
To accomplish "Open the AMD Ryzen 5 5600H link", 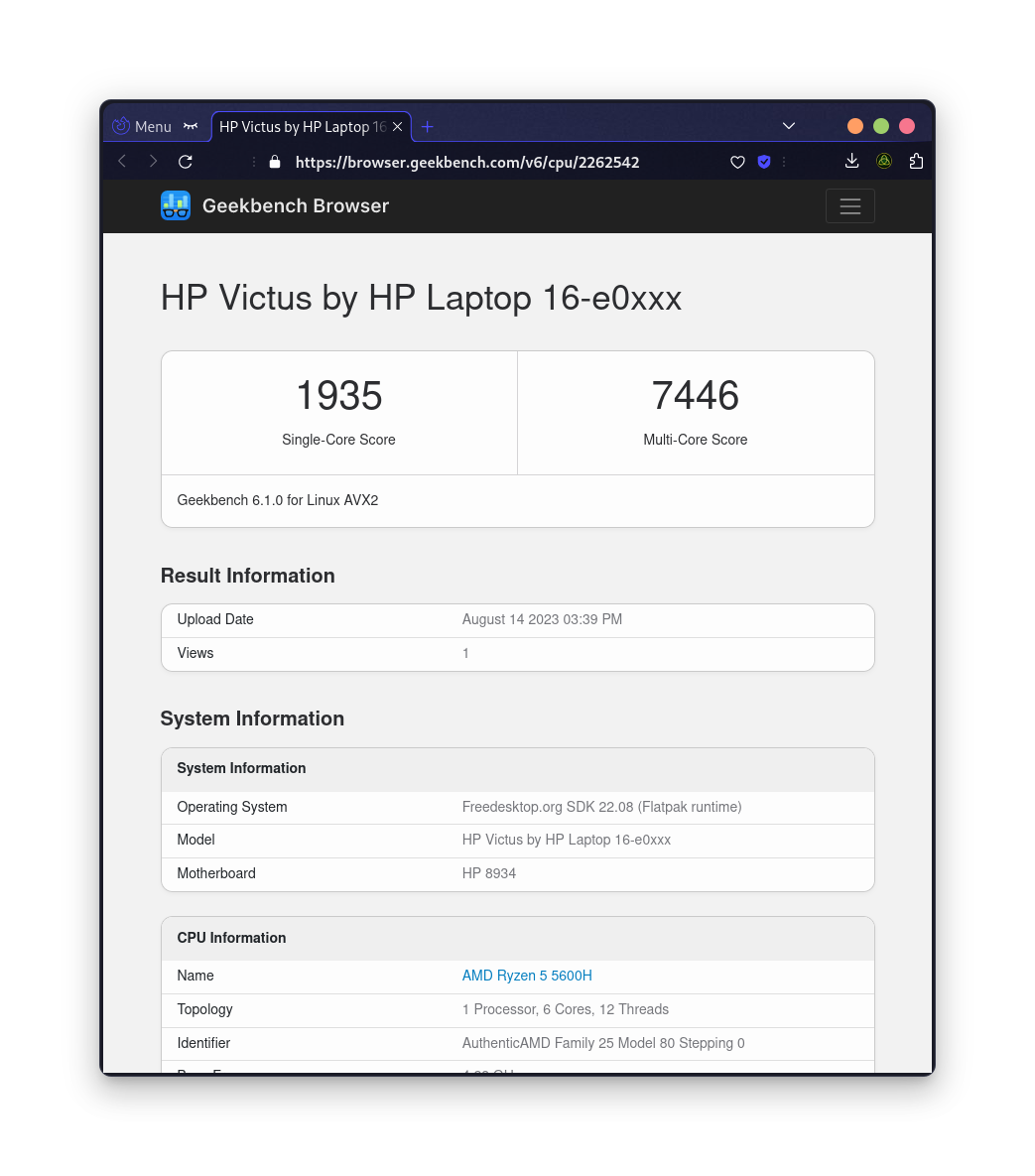I will tap(527, 976).
